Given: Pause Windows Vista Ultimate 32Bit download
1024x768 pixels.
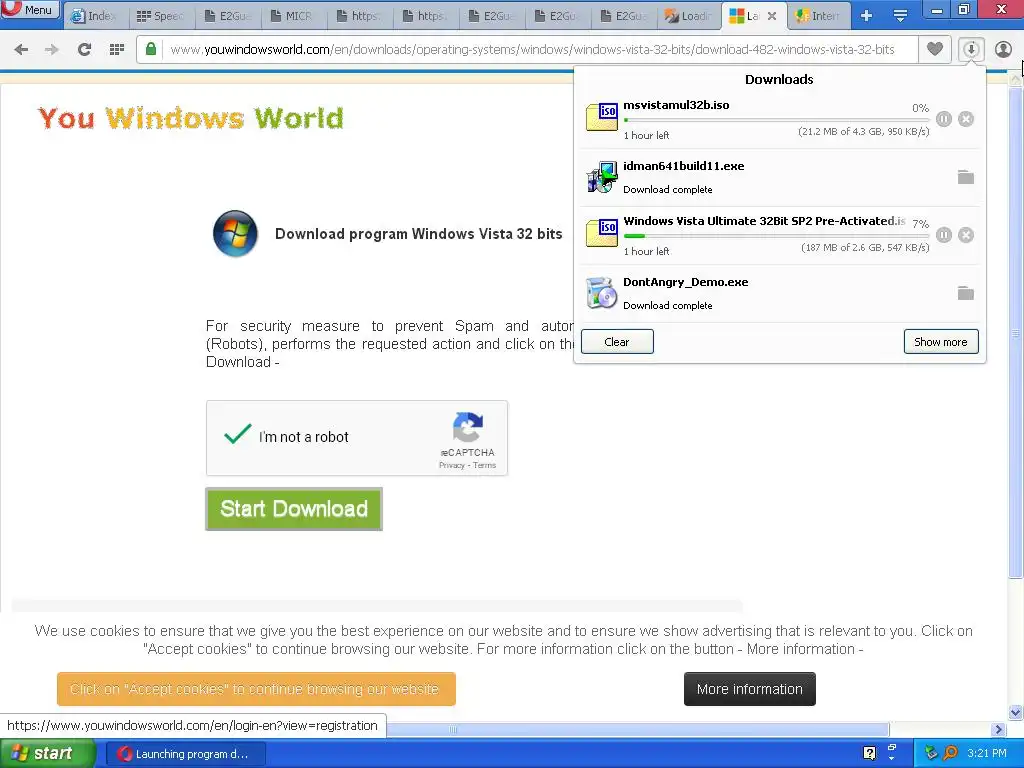Looking at the screenshot, I should (x=944, y=235).
